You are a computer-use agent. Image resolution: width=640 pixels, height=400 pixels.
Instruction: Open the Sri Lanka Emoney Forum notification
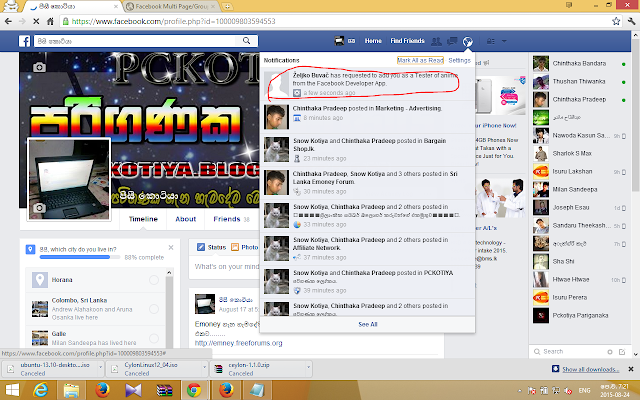pyautogui.click(x=367, y=183)
